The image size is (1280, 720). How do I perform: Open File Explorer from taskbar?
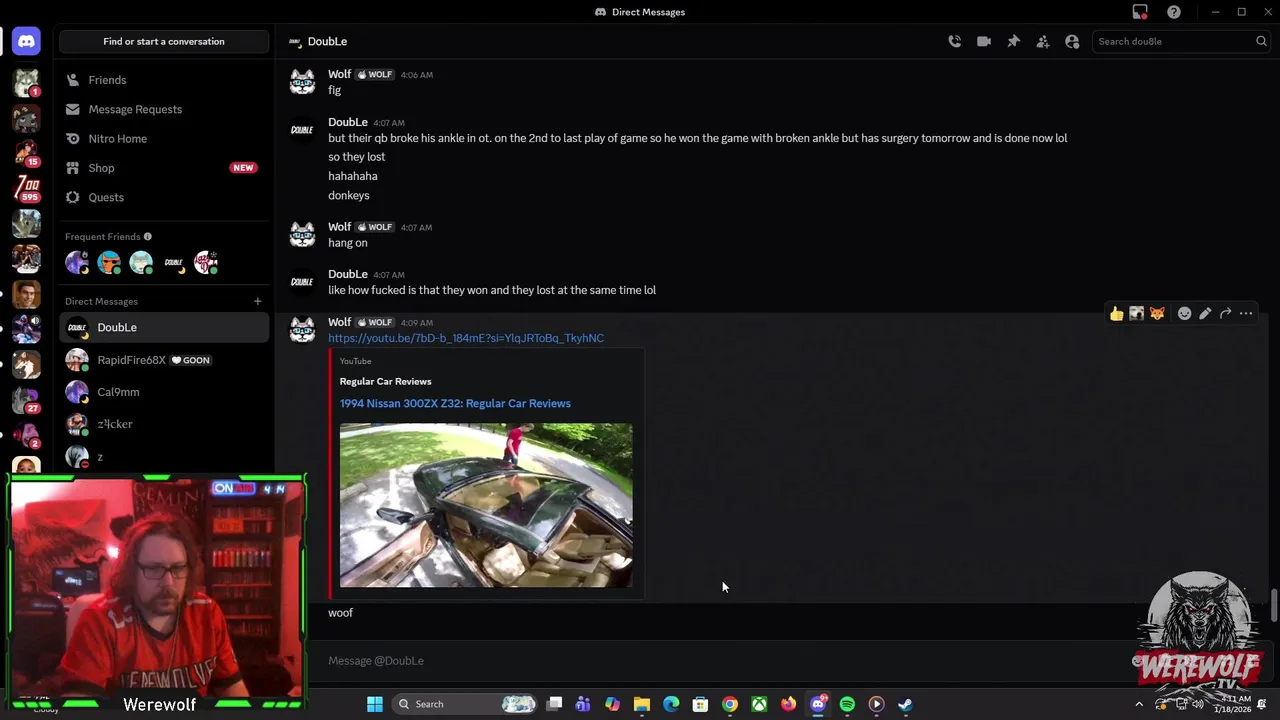tap(642, 704)
